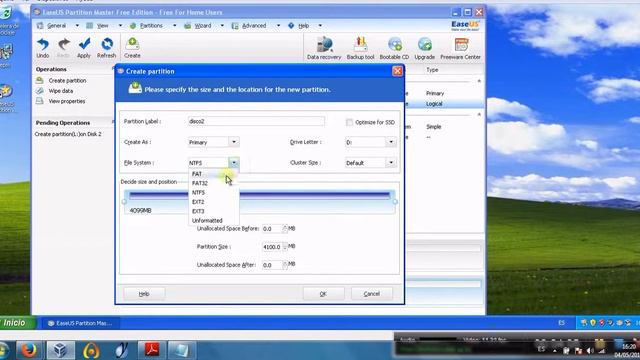The image size is (640, 360).
Task: Click the Help button in dialog
Action: tap(144, 294)
